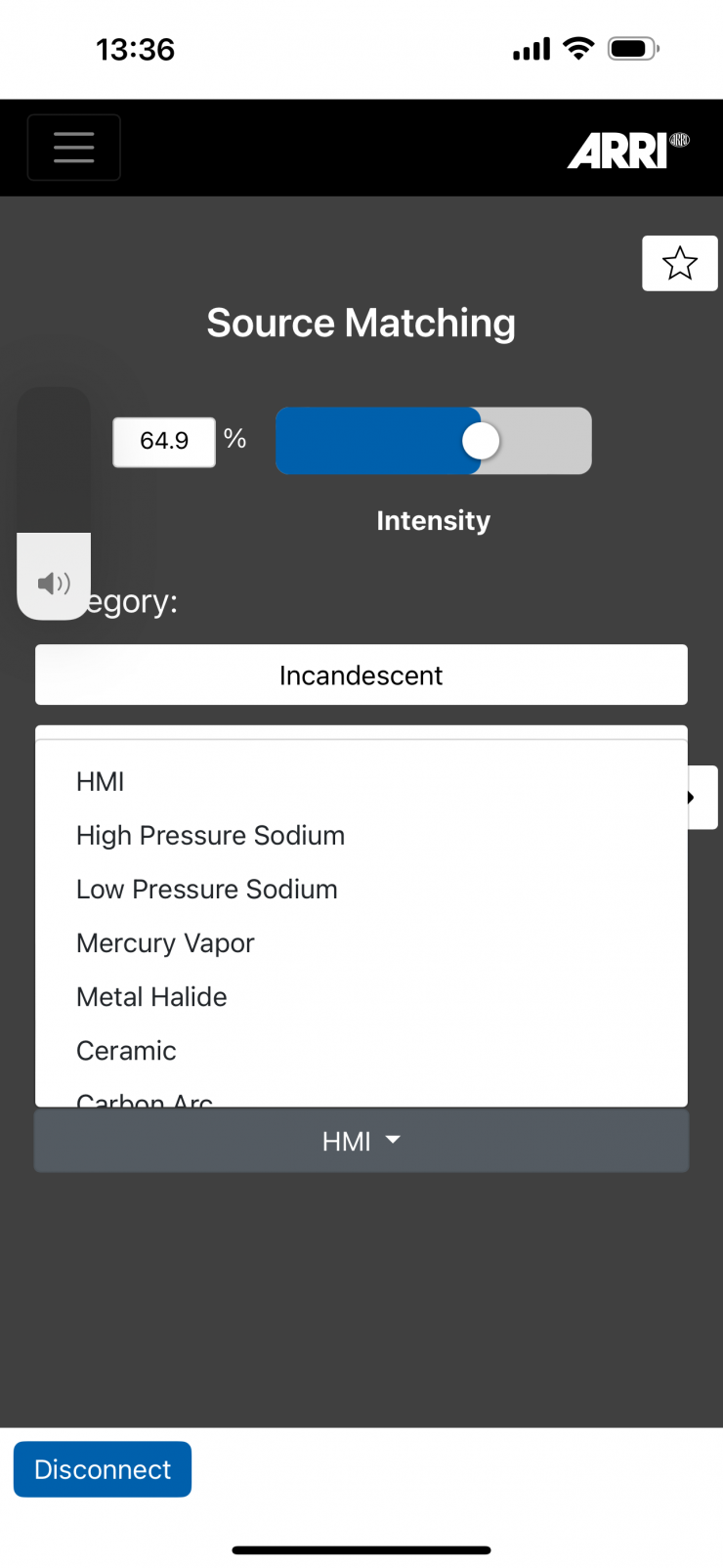Viewport: 723px width, 1568px height.
Task: Tap the intensity percentage input field
Action: [164, 442]
